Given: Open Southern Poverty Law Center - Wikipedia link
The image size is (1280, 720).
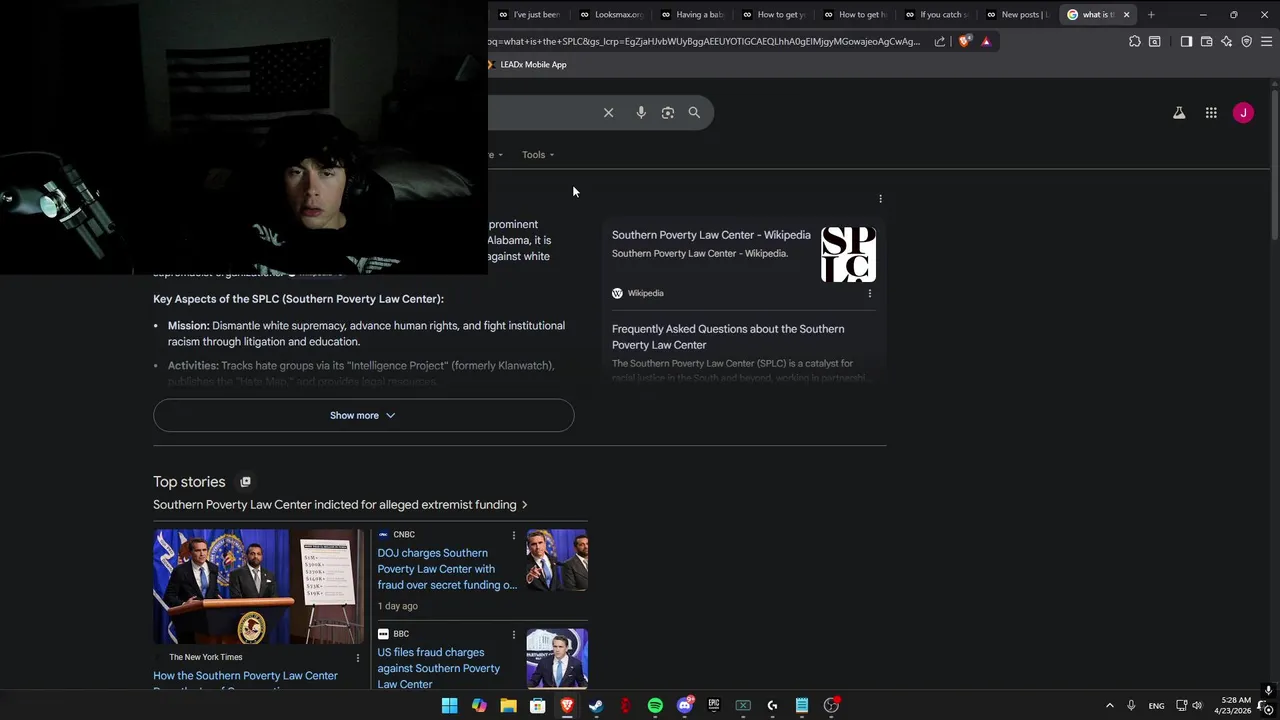Looking at the screenshot, I should [x=711, y=235].
